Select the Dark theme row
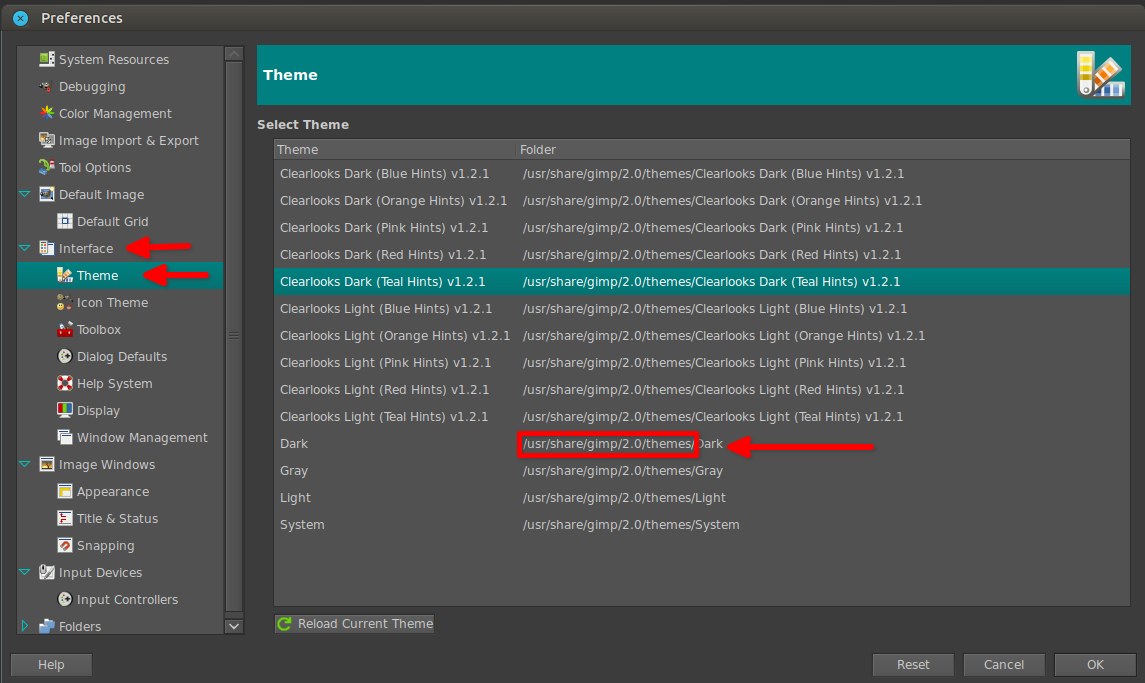 [702, 444]
